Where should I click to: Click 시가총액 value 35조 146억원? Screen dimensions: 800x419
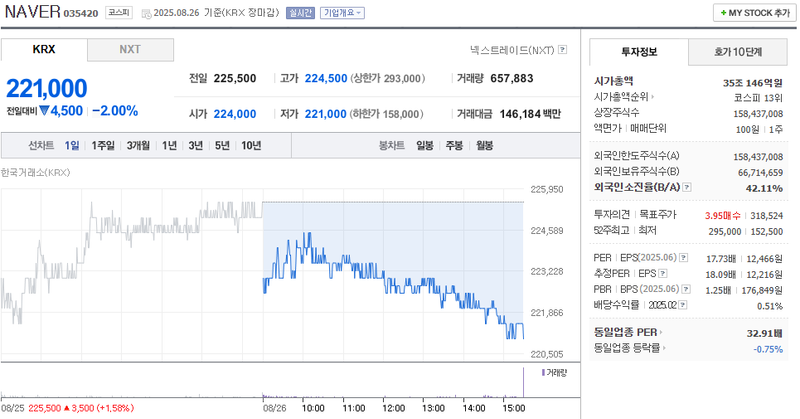tap(753, 83)
